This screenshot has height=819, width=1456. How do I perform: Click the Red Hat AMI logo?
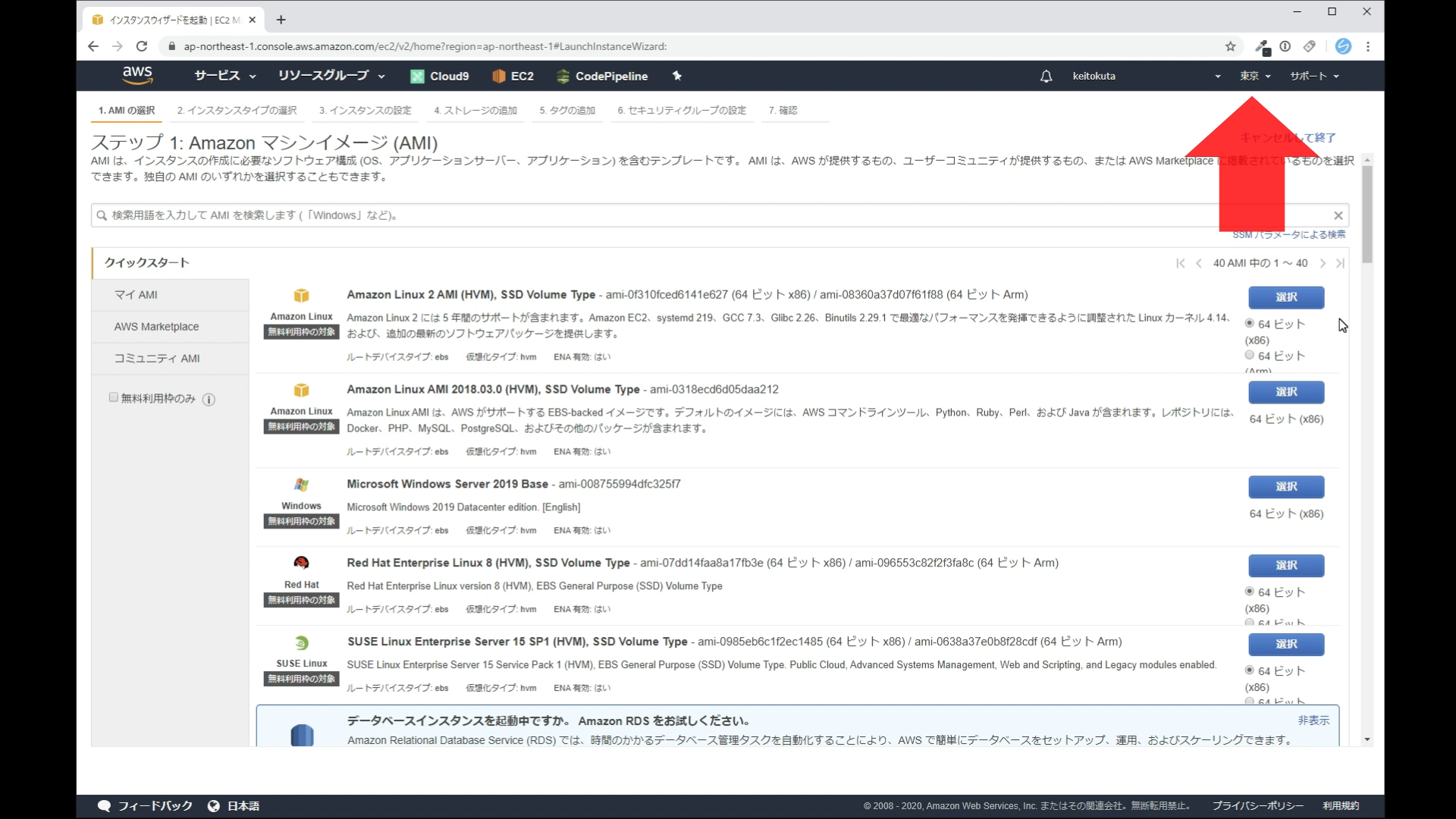(301, 563)
